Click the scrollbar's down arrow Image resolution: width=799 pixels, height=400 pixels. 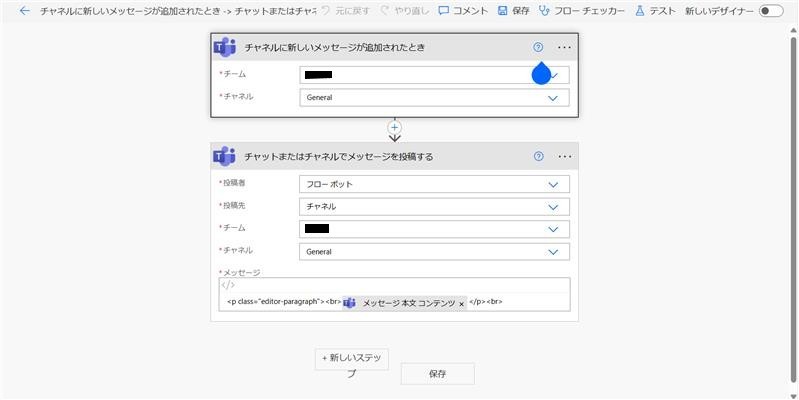pos(793,395)
